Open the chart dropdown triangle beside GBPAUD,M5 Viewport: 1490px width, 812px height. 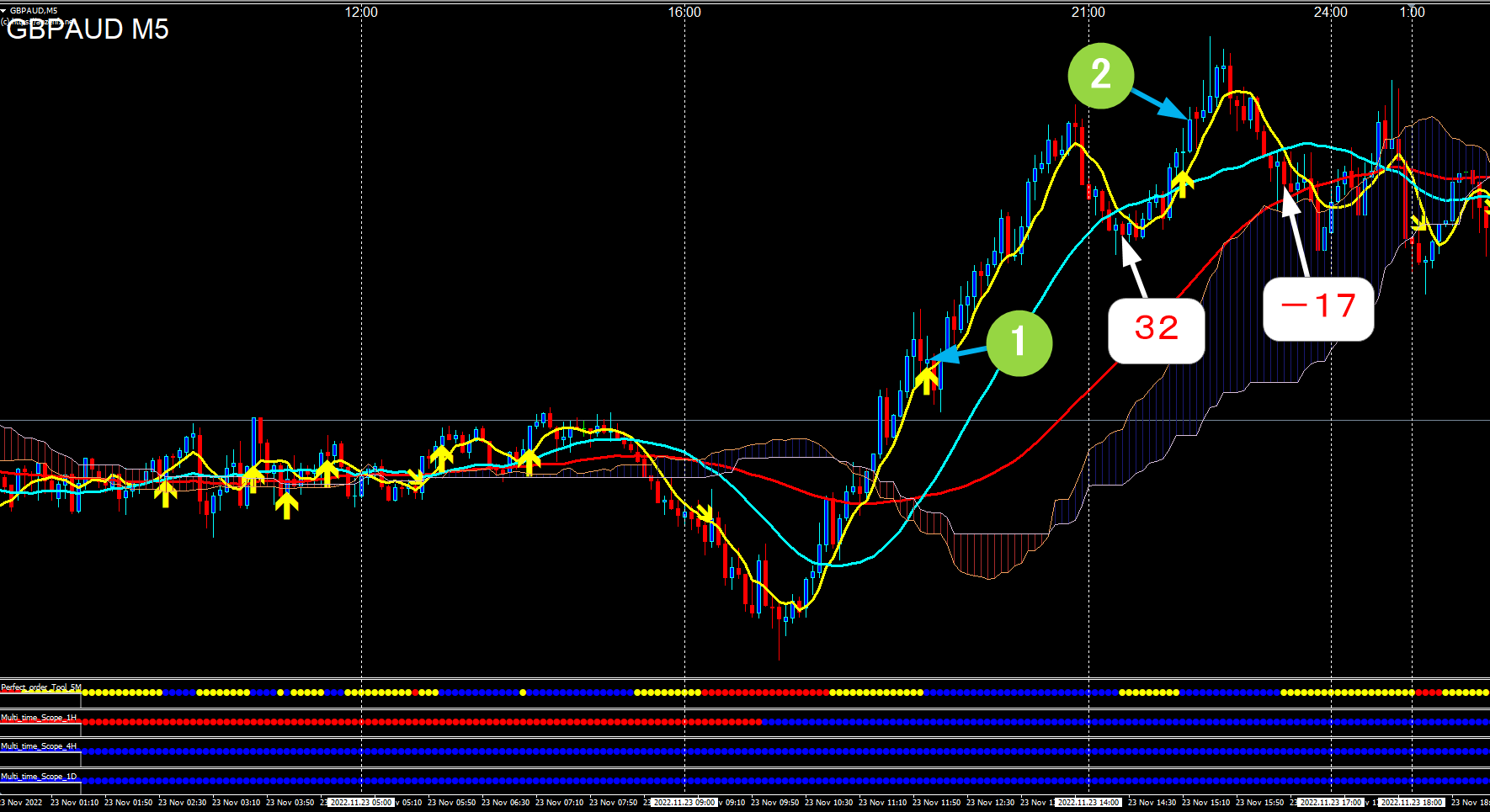click(3, 11)
